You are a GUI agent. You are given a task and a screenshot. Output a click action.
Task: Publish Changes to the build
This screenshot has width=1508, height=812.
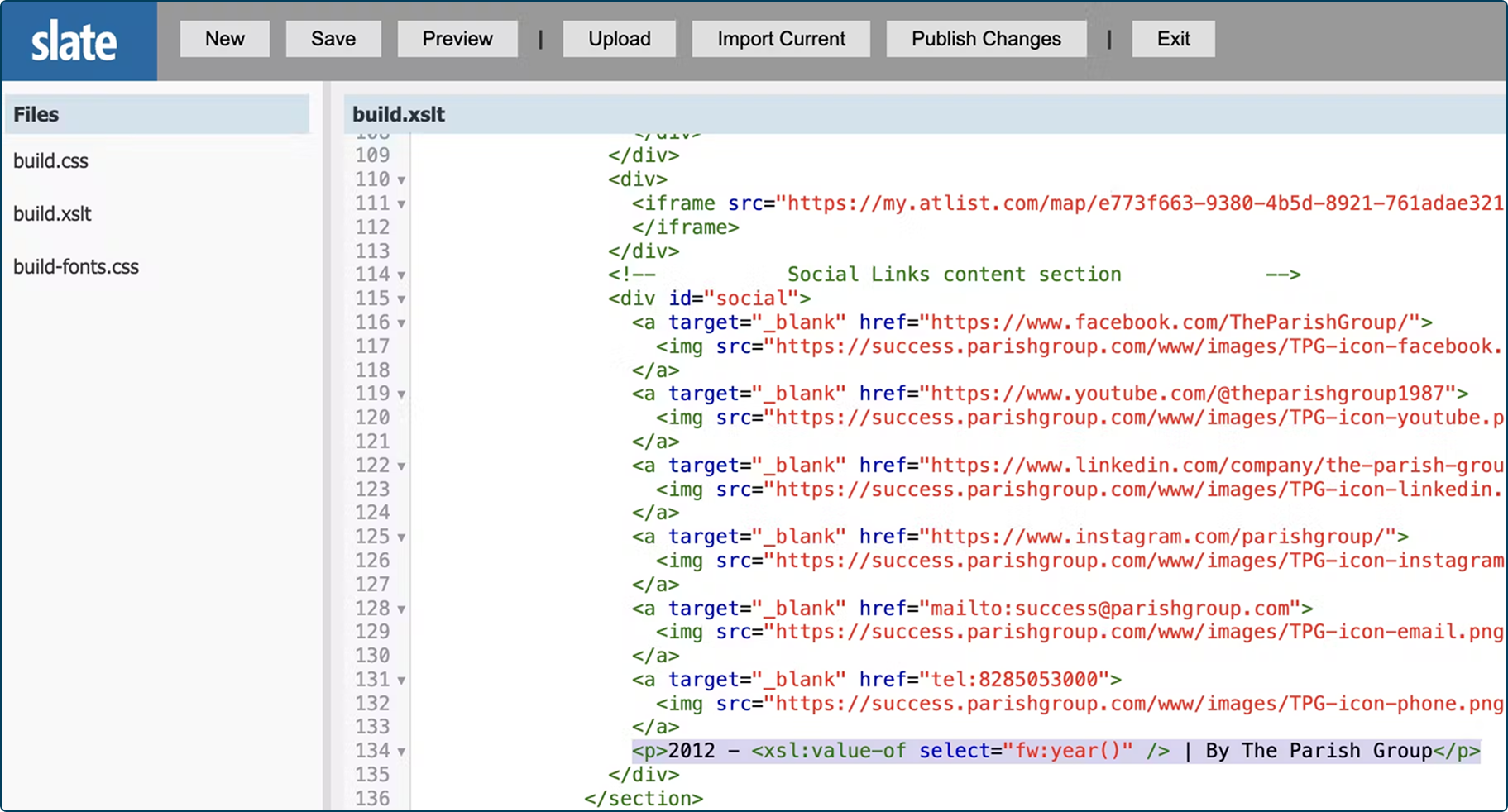pyautogui.click(x=986, y=39)
